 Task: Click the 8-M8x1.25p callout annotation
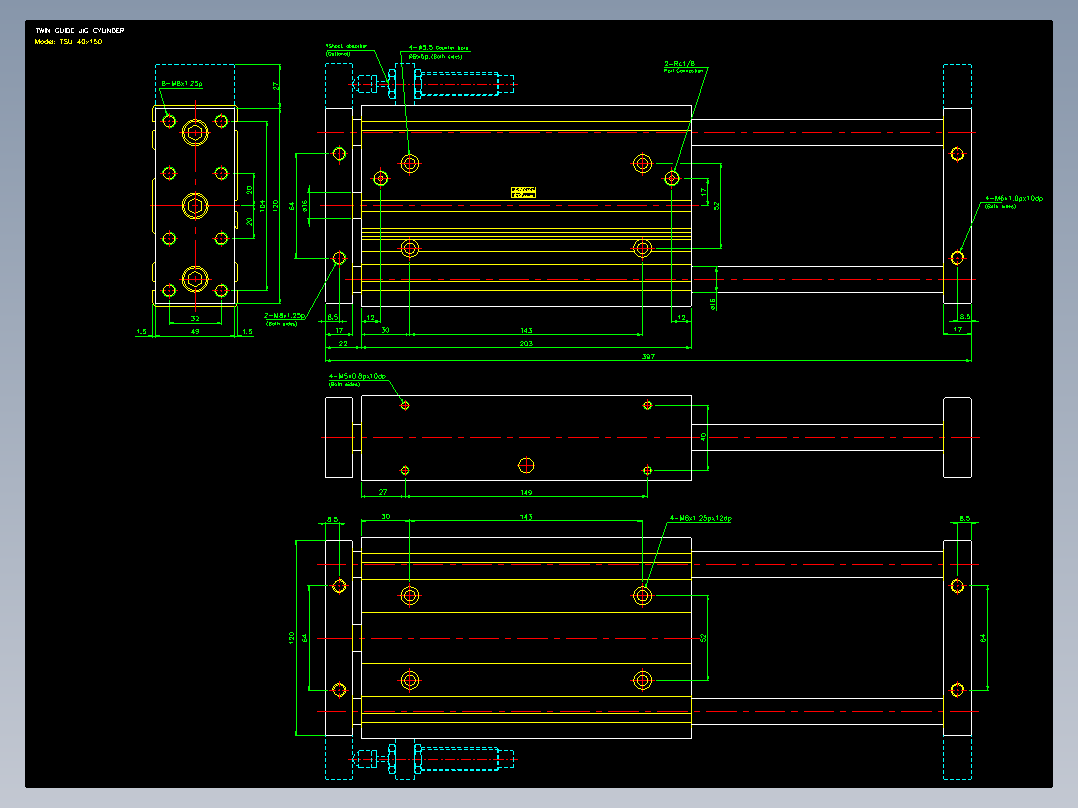(182, 84)
